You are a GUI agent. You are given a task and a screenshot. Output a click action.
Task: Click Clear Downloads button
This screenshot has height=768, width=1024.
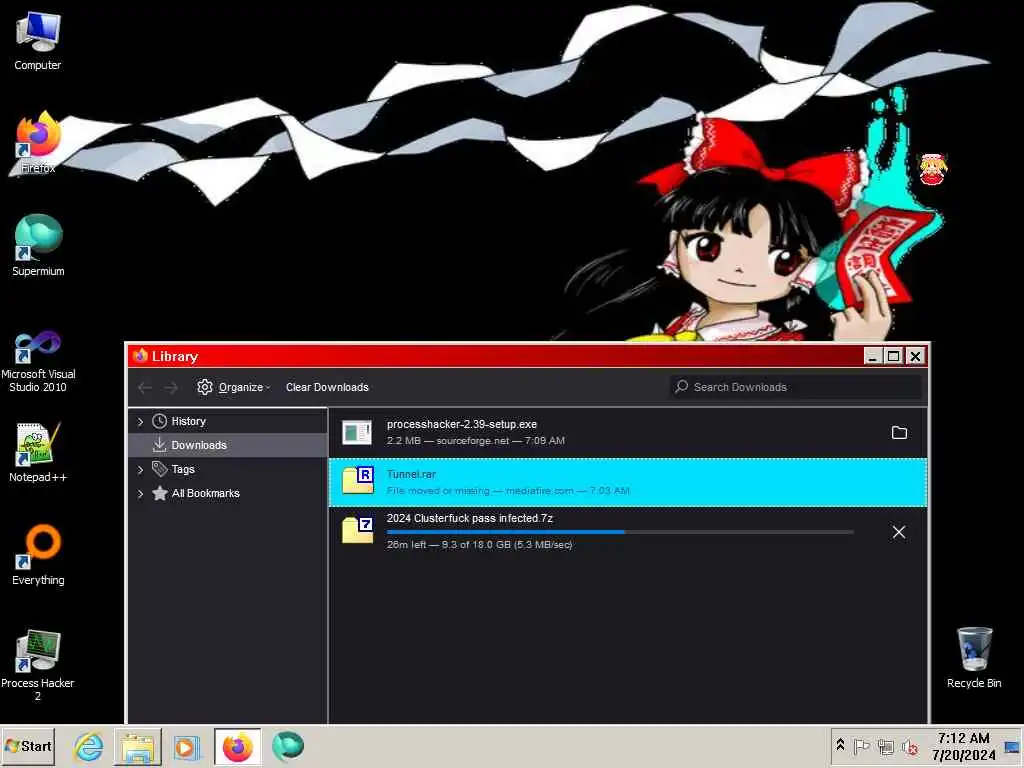tap(327, 387)
